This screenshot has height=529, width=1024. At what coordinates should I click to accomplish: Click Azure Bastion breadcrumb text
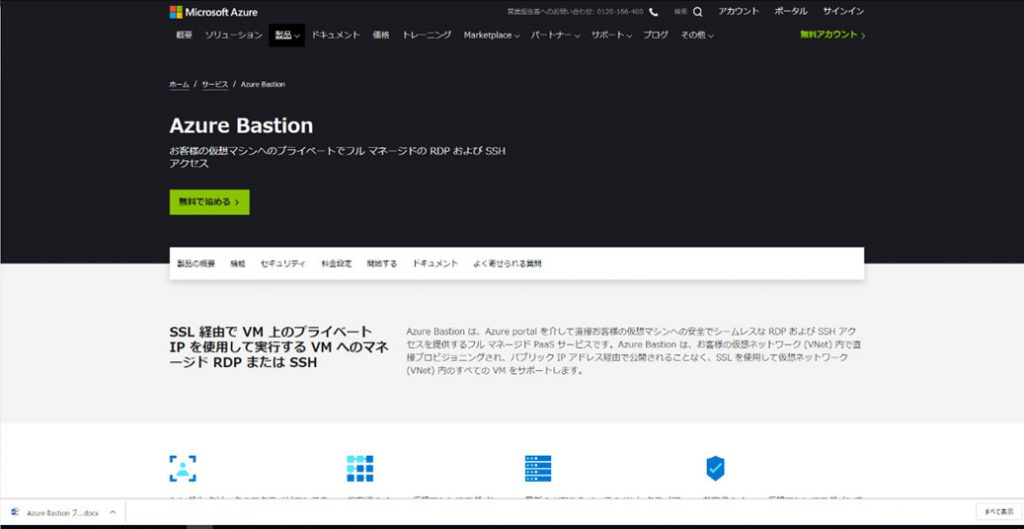click(x=263, y=85)
